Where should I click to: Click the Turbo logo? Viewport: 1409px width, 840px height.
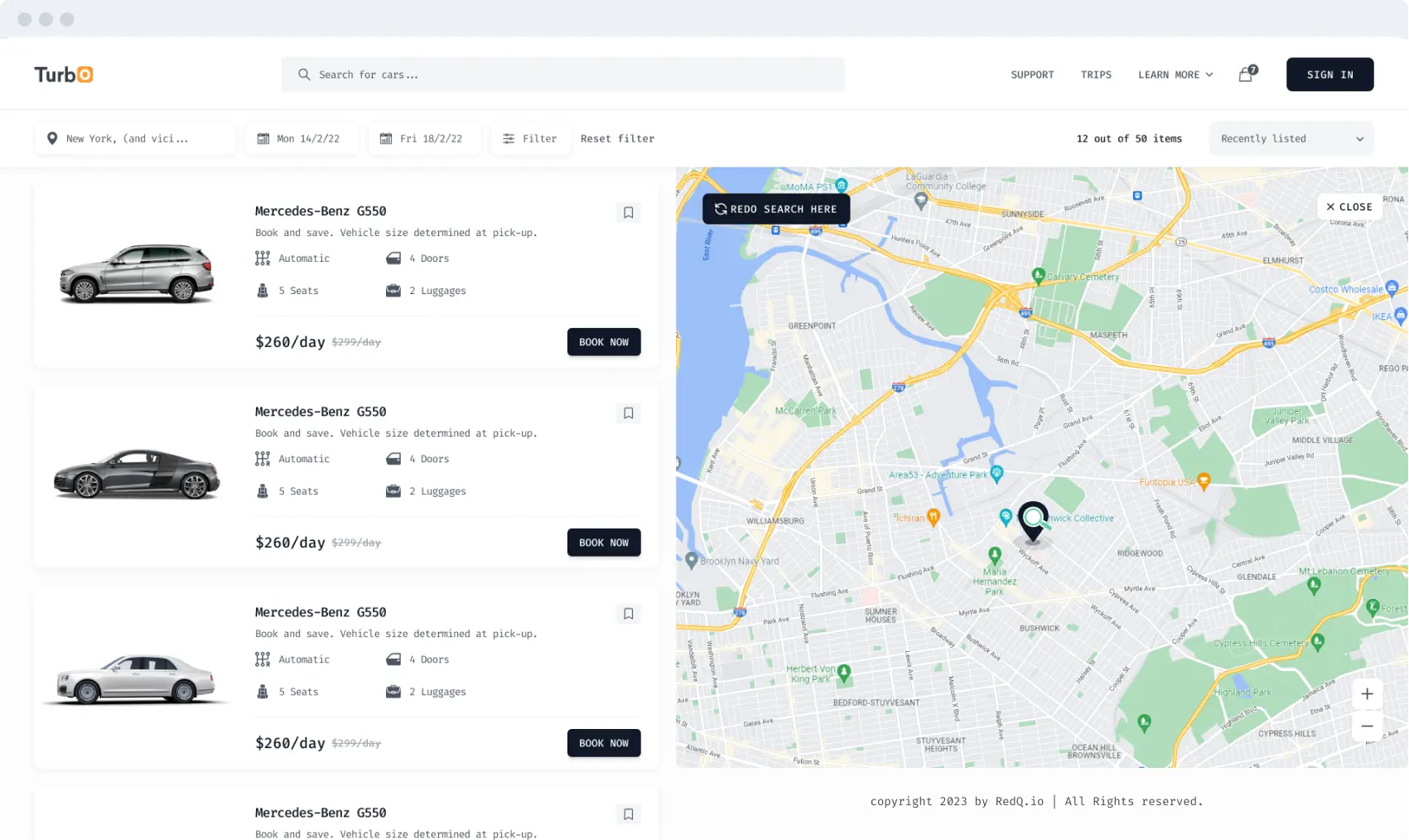coord(64,75)
